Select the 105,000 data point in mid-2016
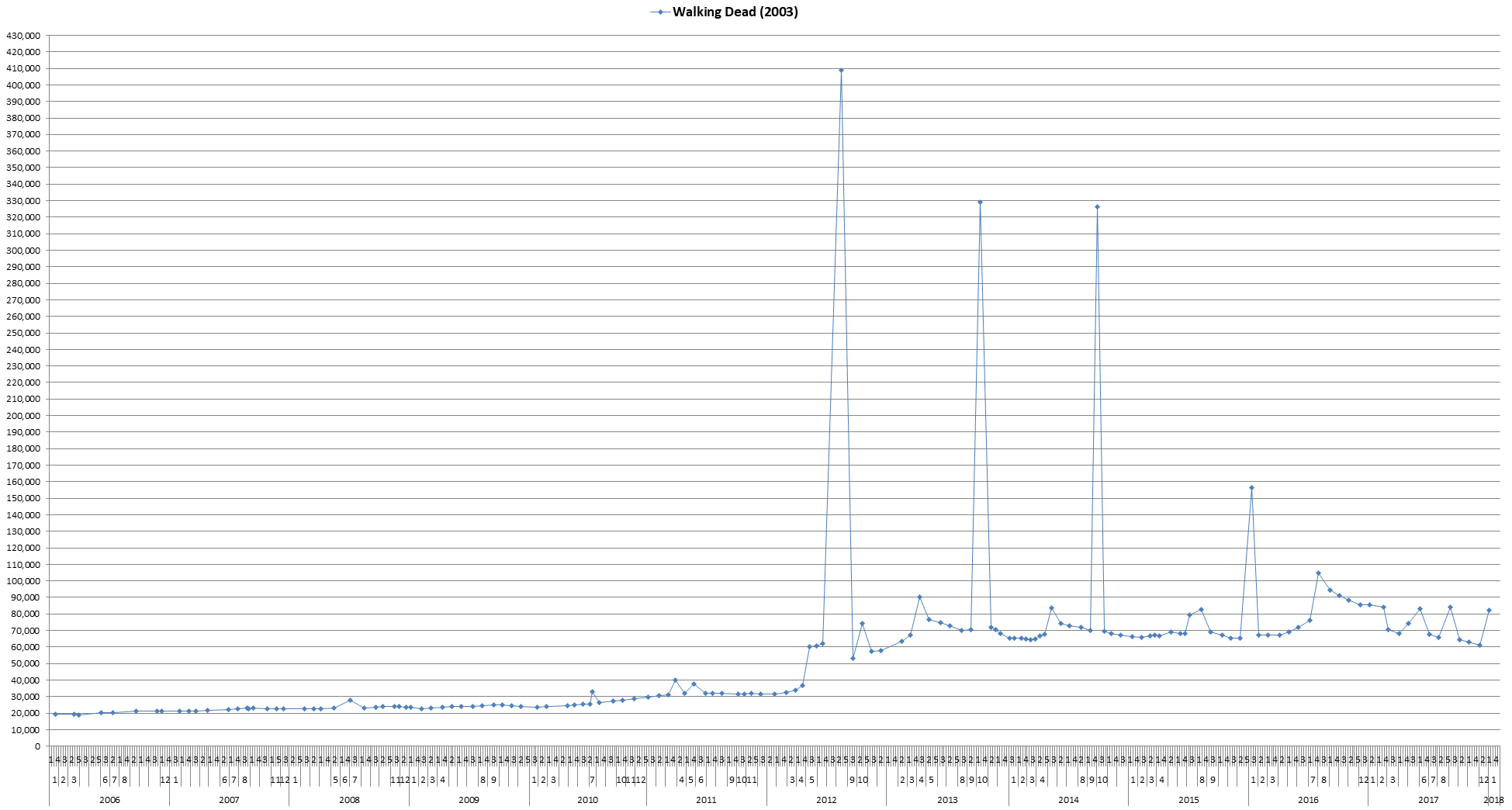This screenshot has width=1512, height=810. [1318, 573]
